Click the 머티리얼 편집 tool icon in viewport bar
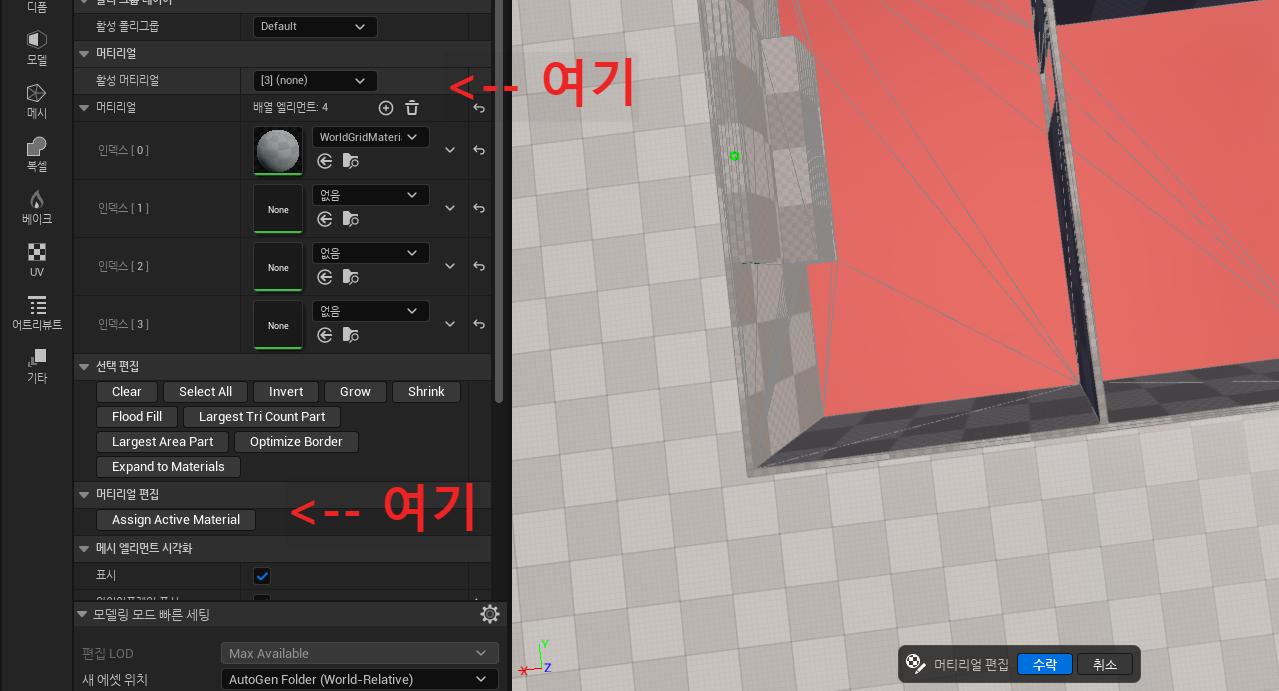 (913, 663)
